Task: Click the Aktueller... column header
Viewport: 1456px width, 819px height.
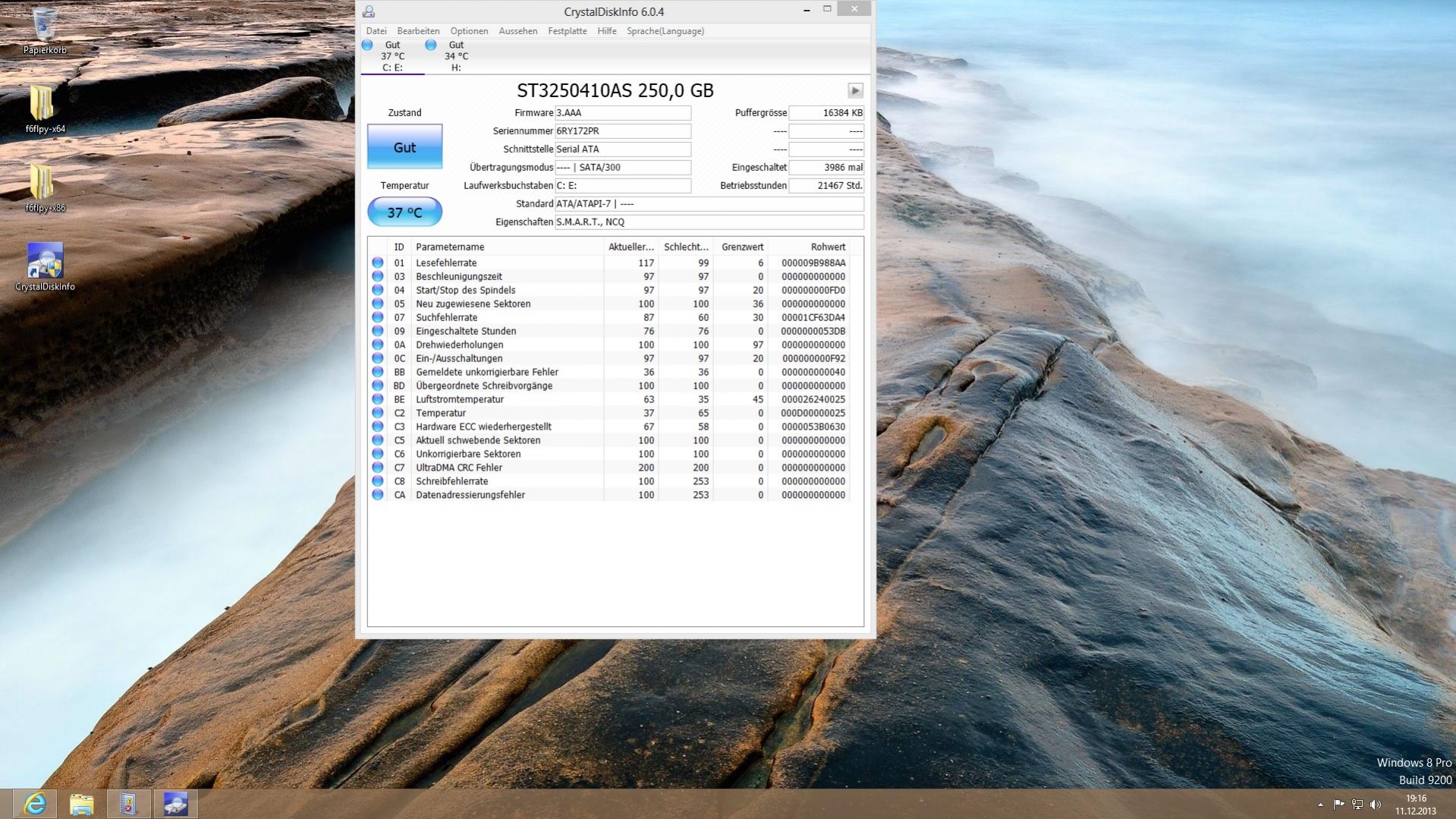Action: click(x=631, y=247)
